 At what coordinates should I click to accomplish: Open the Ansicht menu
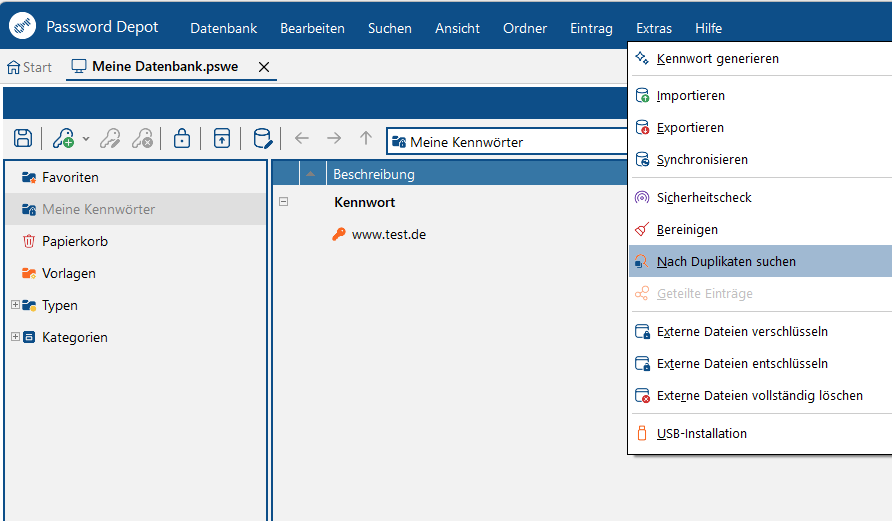point(457,28)
